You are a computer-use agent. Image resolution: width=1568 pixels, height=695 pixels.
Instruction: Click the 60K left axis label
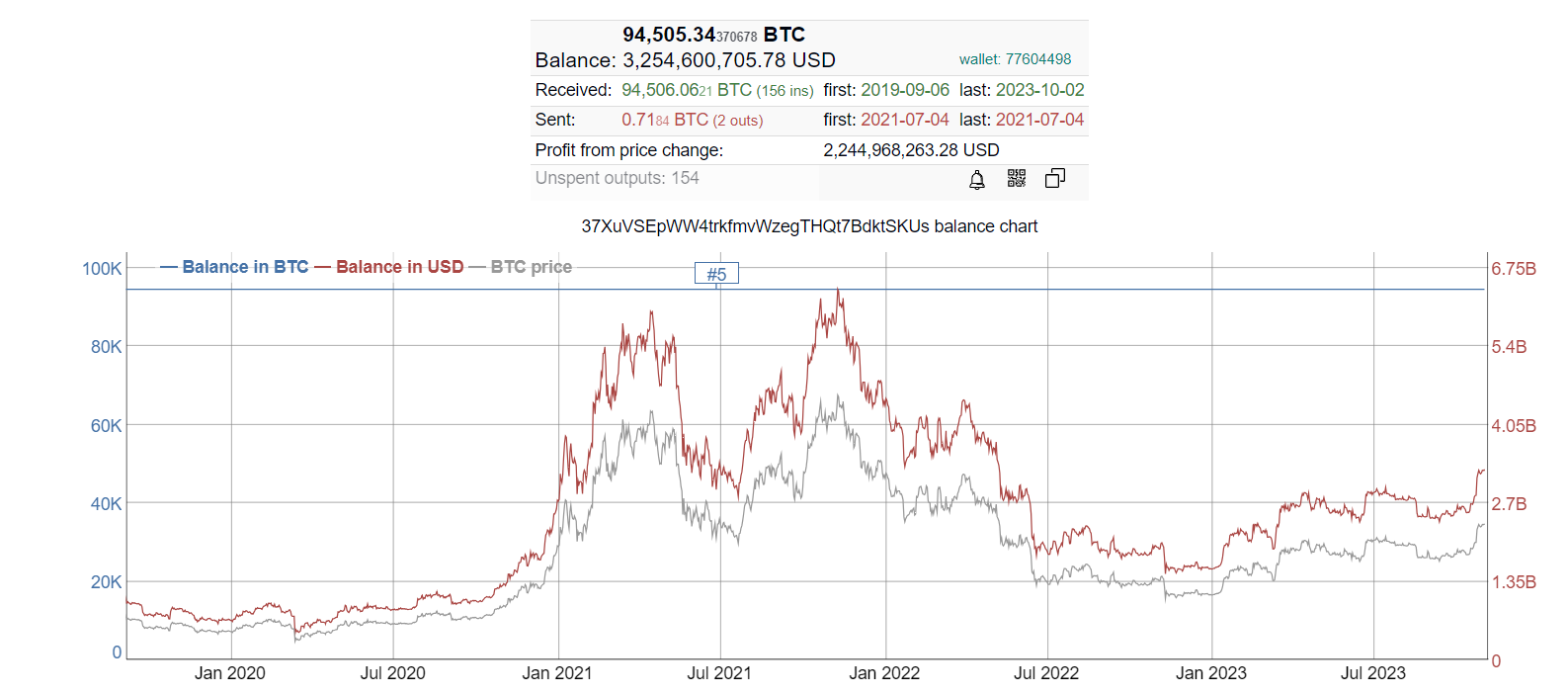click(x=106, y=426)
